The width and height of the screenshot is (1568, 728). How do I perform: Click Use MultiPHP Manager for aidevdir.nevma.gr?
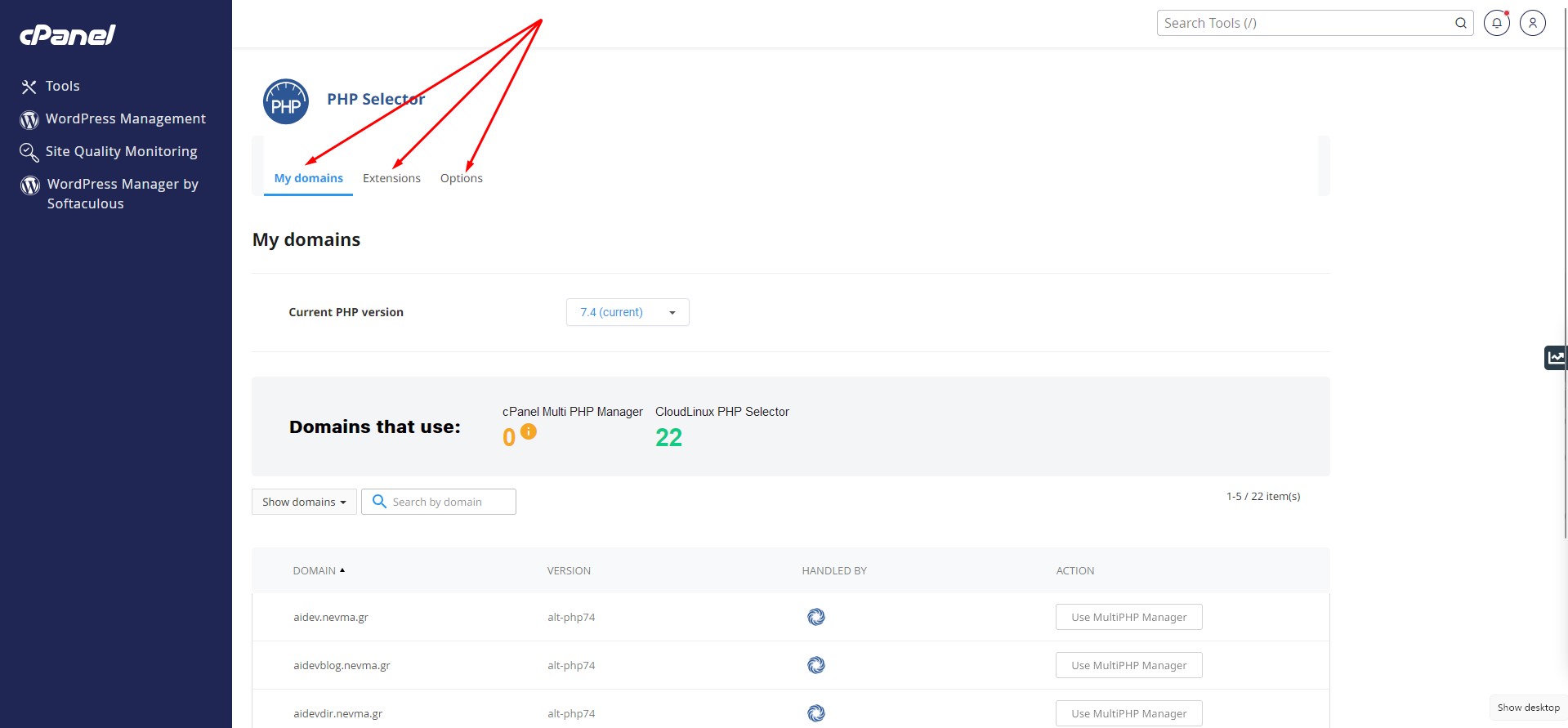tap(1128, 713)
